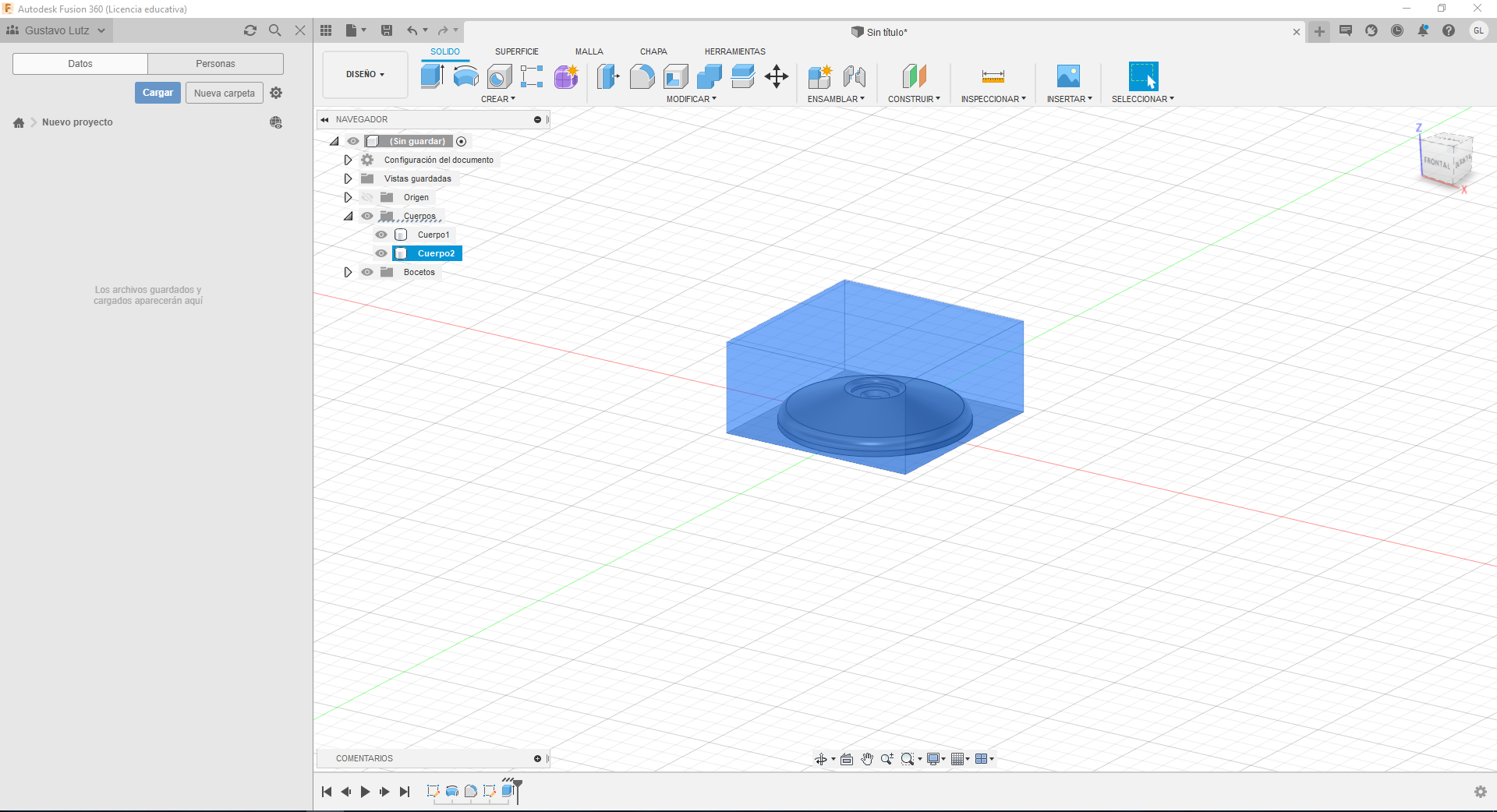
Task: Switch to the MALLA tab
Action: click(x=589, y=51)
